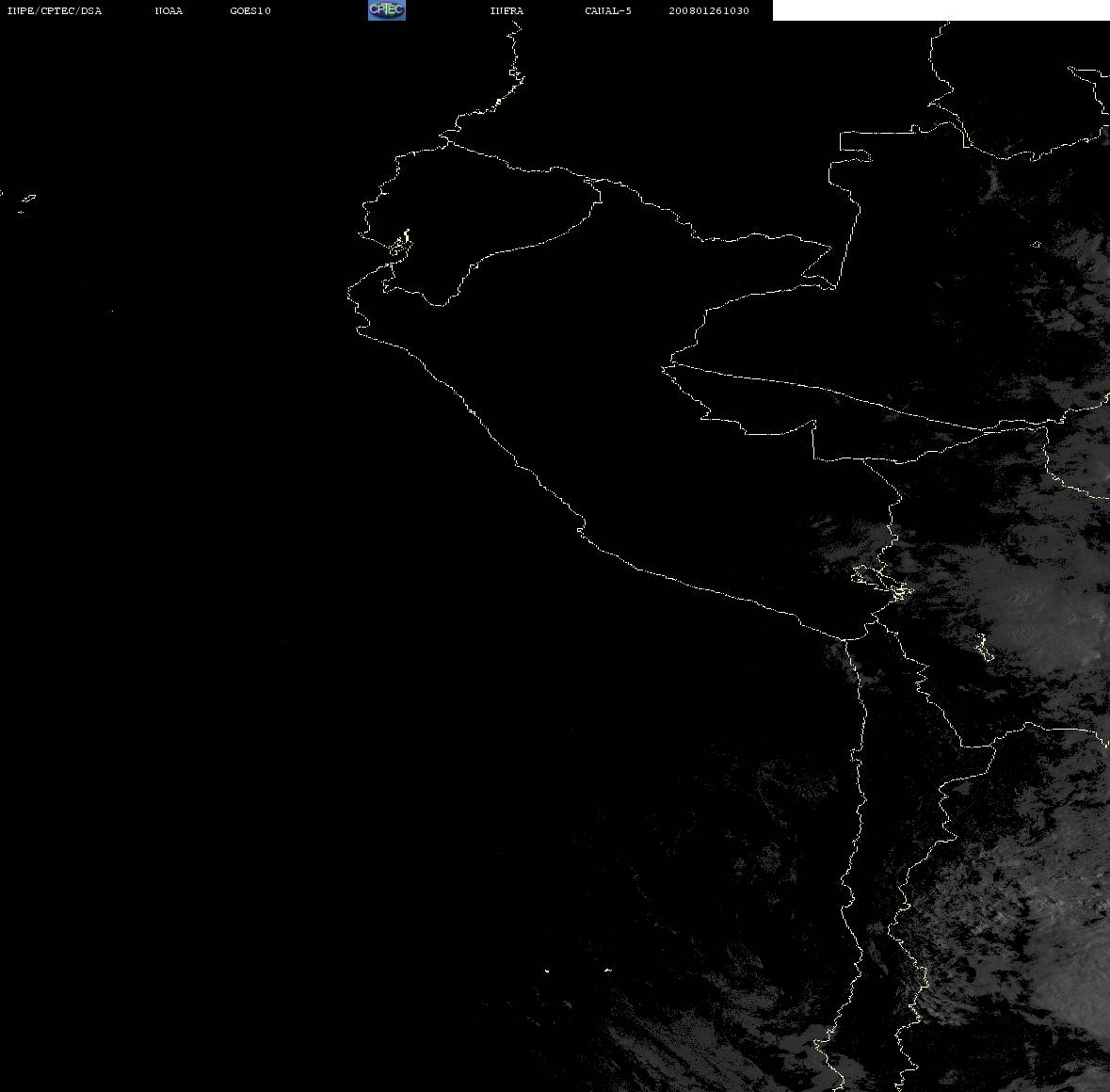Select the INFRA label in header
This screenshot has height=1092, width=1110.
coord(507,10)
